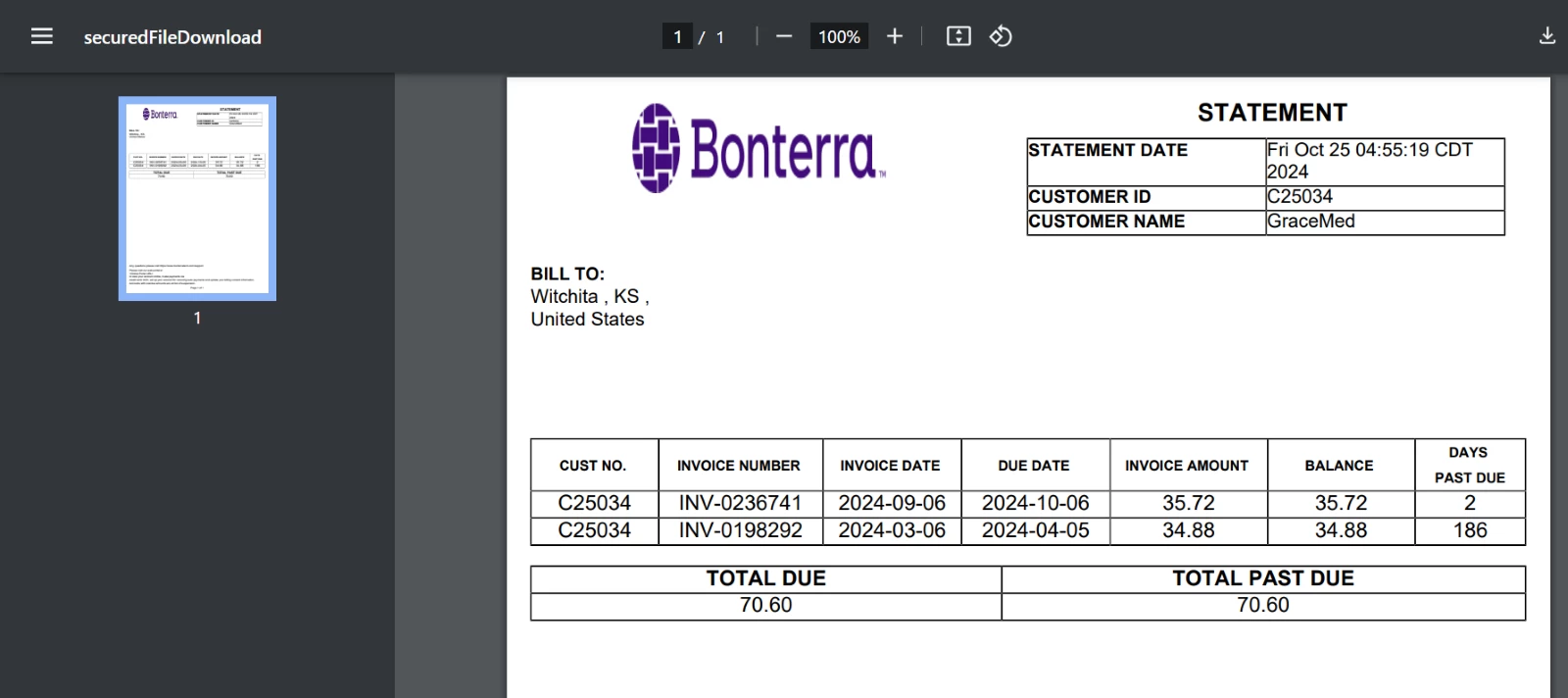1568x698 pixels.
Task: Click invoice amount 34.88
Action: click(1189, 530)
